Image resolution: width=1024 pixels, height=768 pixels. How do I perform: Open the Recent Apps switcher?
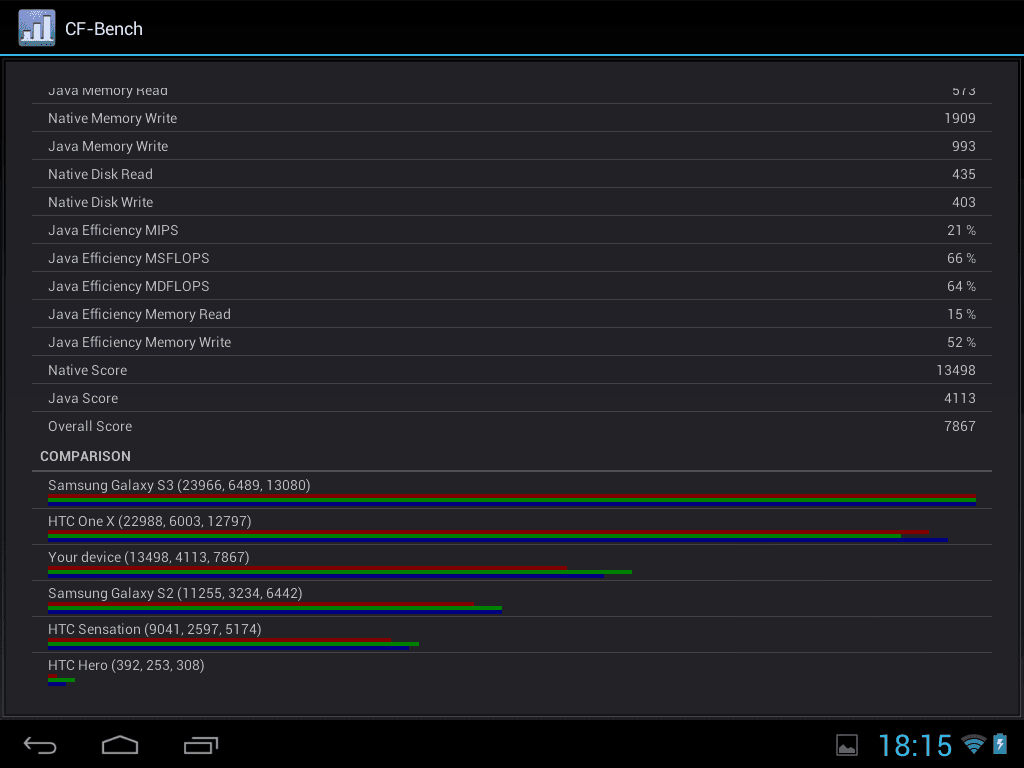click(x=200, y=745)
